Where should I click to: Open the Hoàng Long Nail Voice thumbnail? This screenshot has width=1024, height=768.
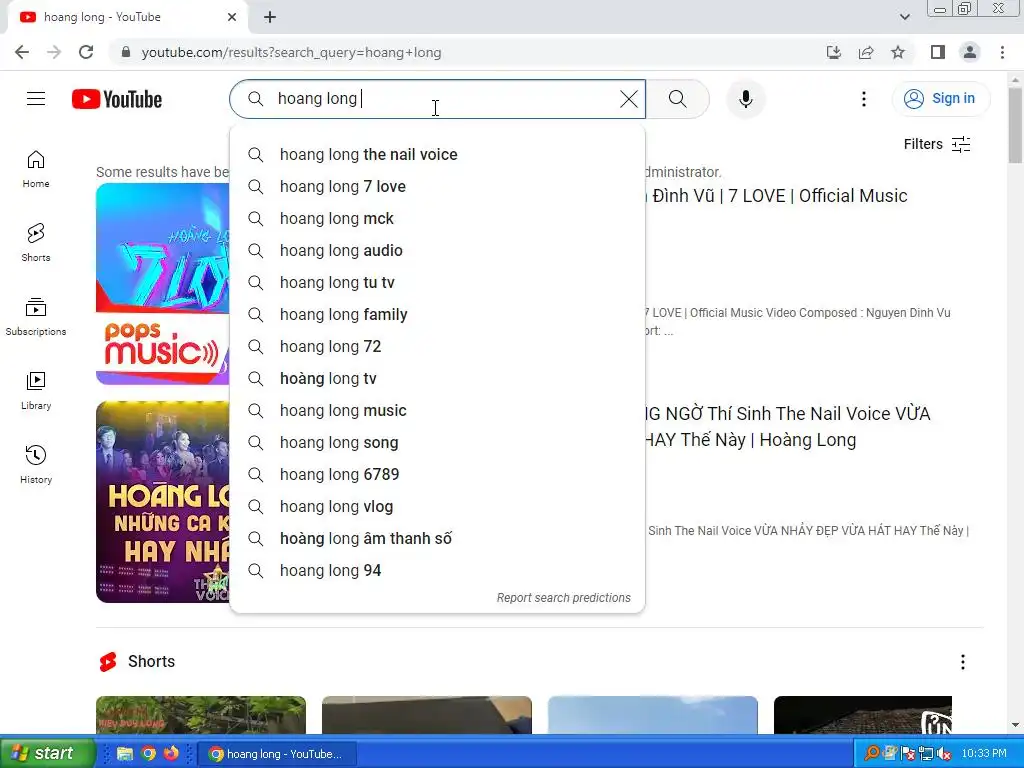pos(163,502)
